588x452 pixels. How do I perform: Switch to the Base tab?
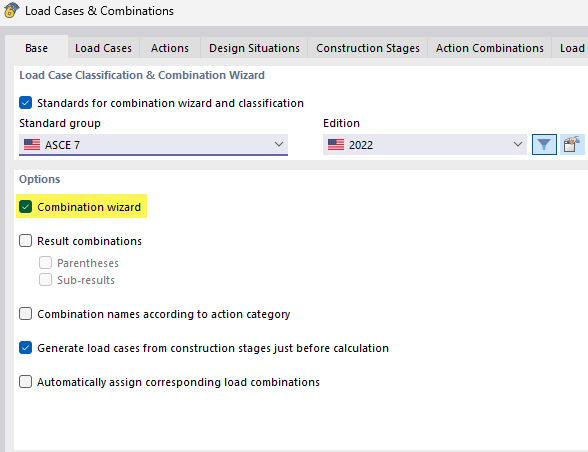tap(36, 48)
